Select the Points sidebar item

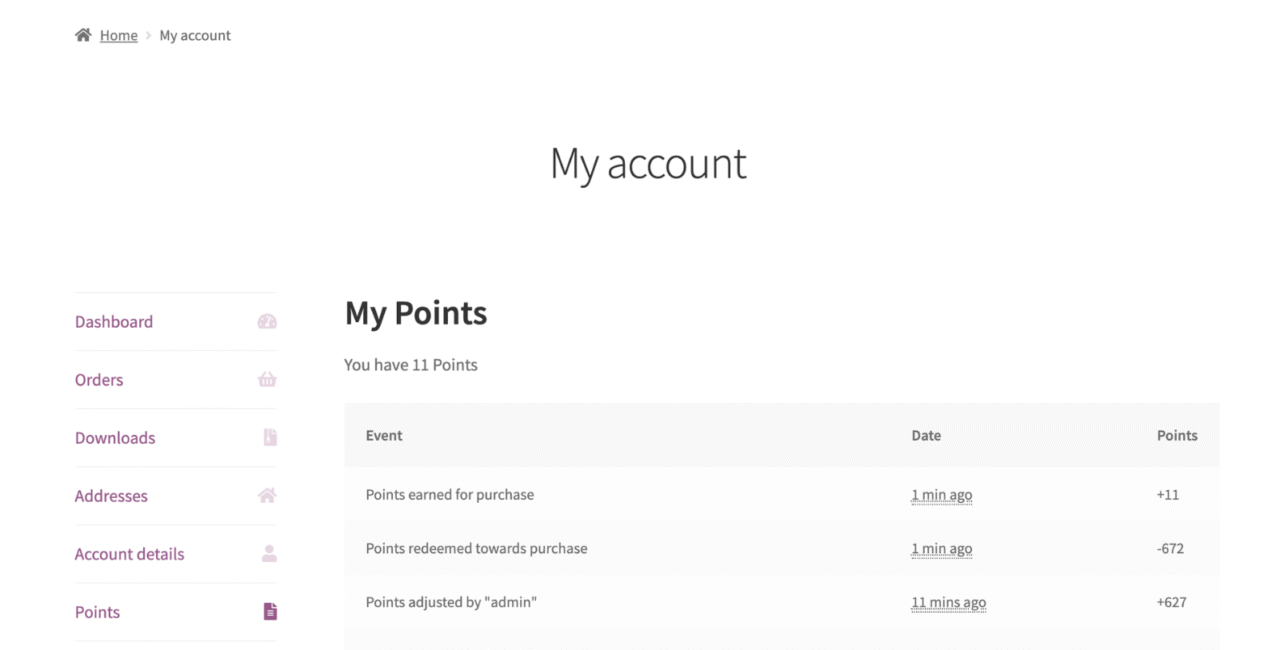click(97, 612)
